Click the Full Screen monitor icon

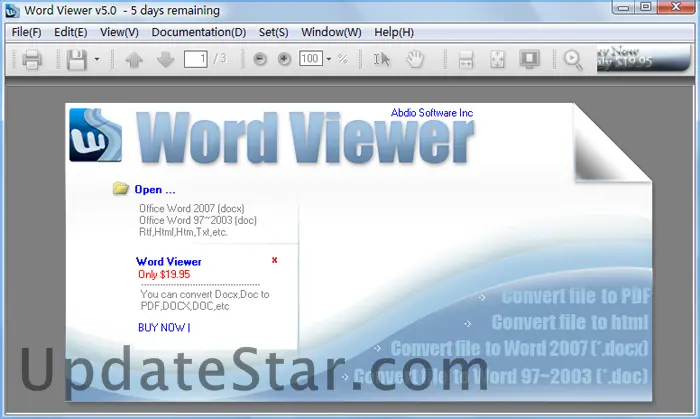(x=529, y=59)
